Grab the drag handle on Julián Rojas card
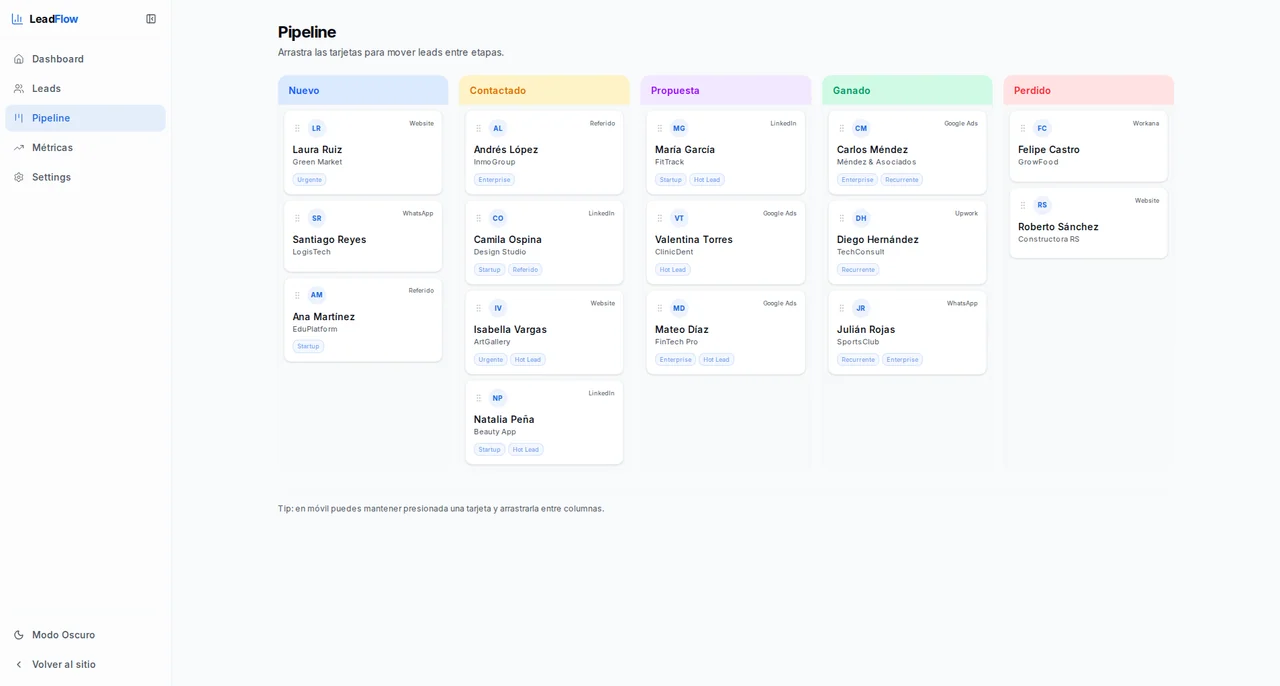The height and width of the screenshot is (686, 1280). (842, 308)
